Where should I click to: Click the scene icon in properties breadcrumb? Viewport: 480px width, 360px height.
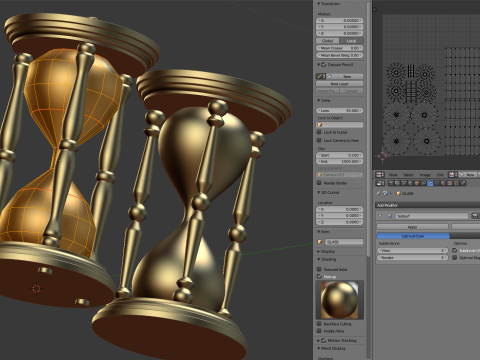click(x=386, y=193)
